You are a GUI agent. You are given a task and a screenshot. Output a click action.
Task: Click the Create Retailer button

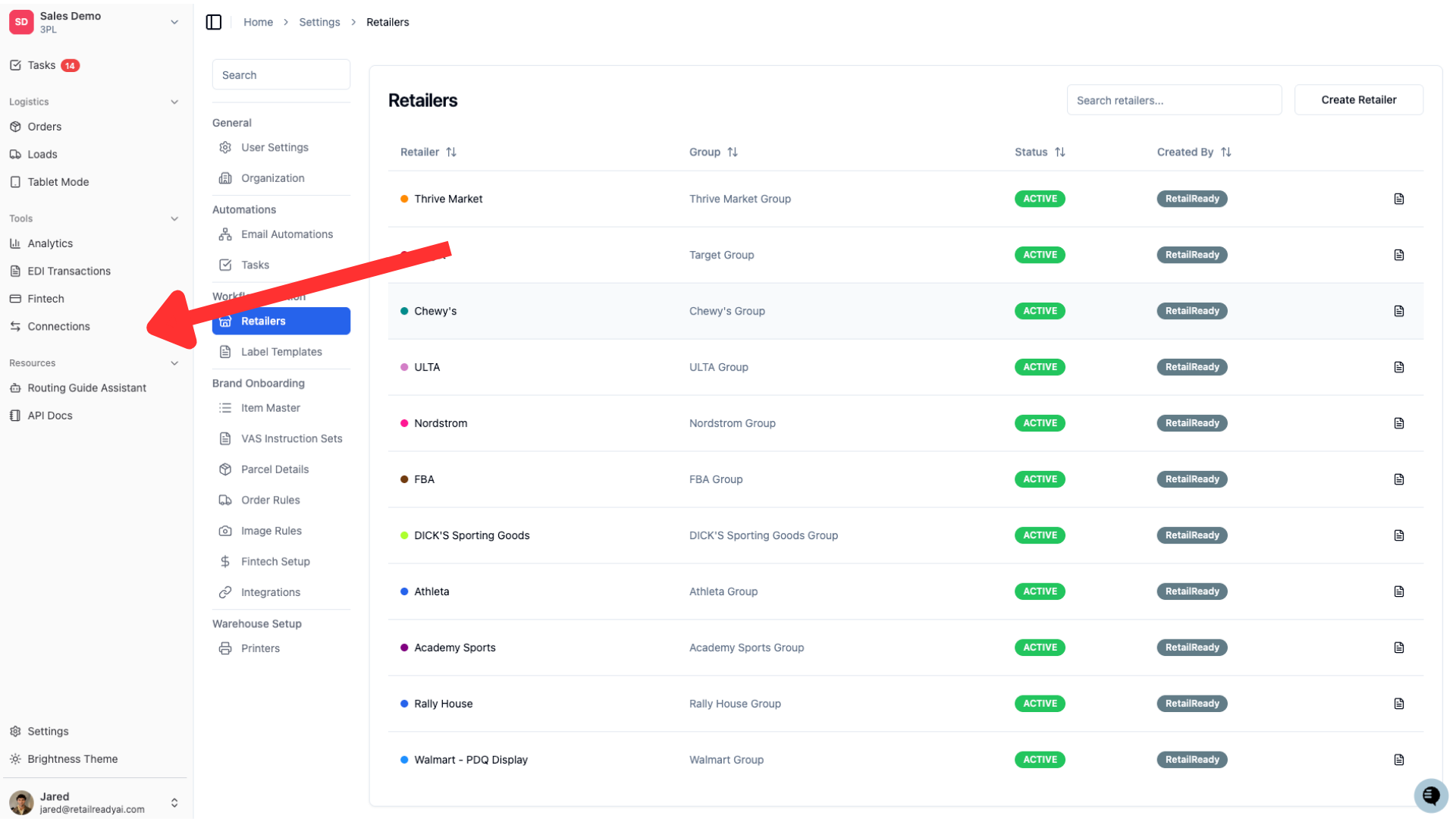pyautogui.click(x=1358, y=99)
